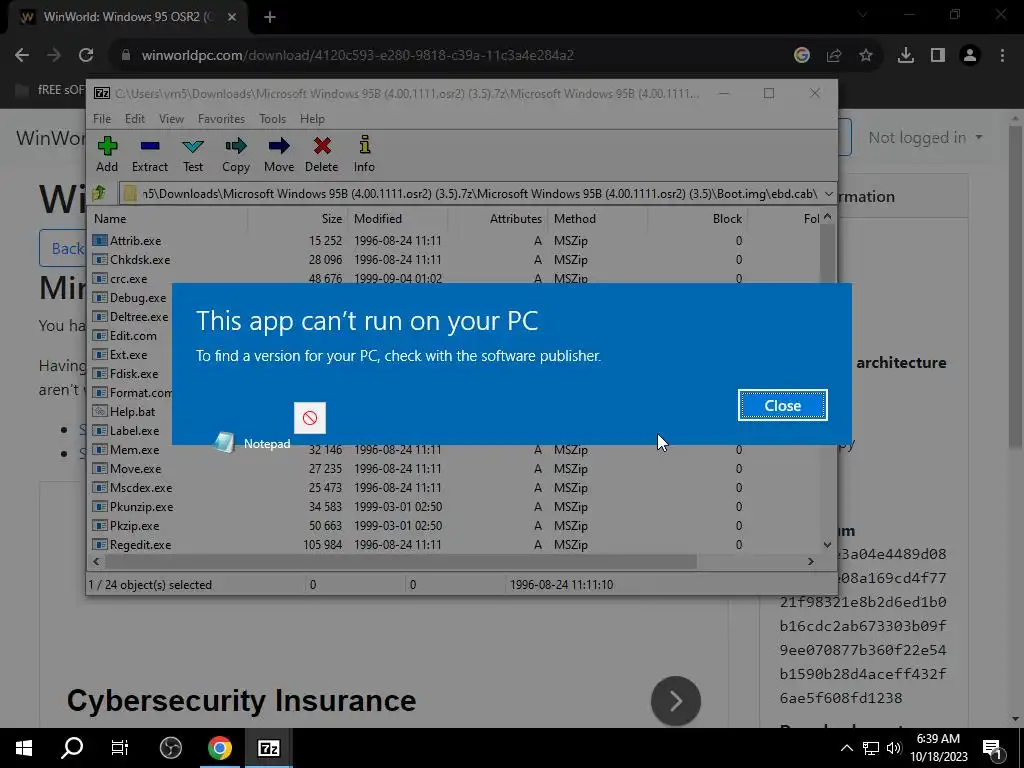Switch to Chrome in the taskbar
Viewport: 1024px width, 768px height.
220,748
